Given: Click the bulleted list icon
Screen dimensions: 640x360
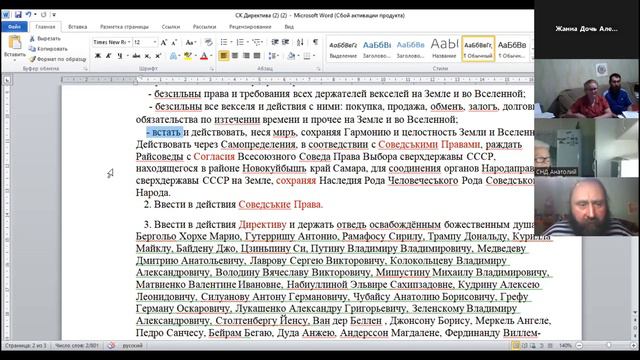Looking at the screenshot, I should [x=224, y=42].
